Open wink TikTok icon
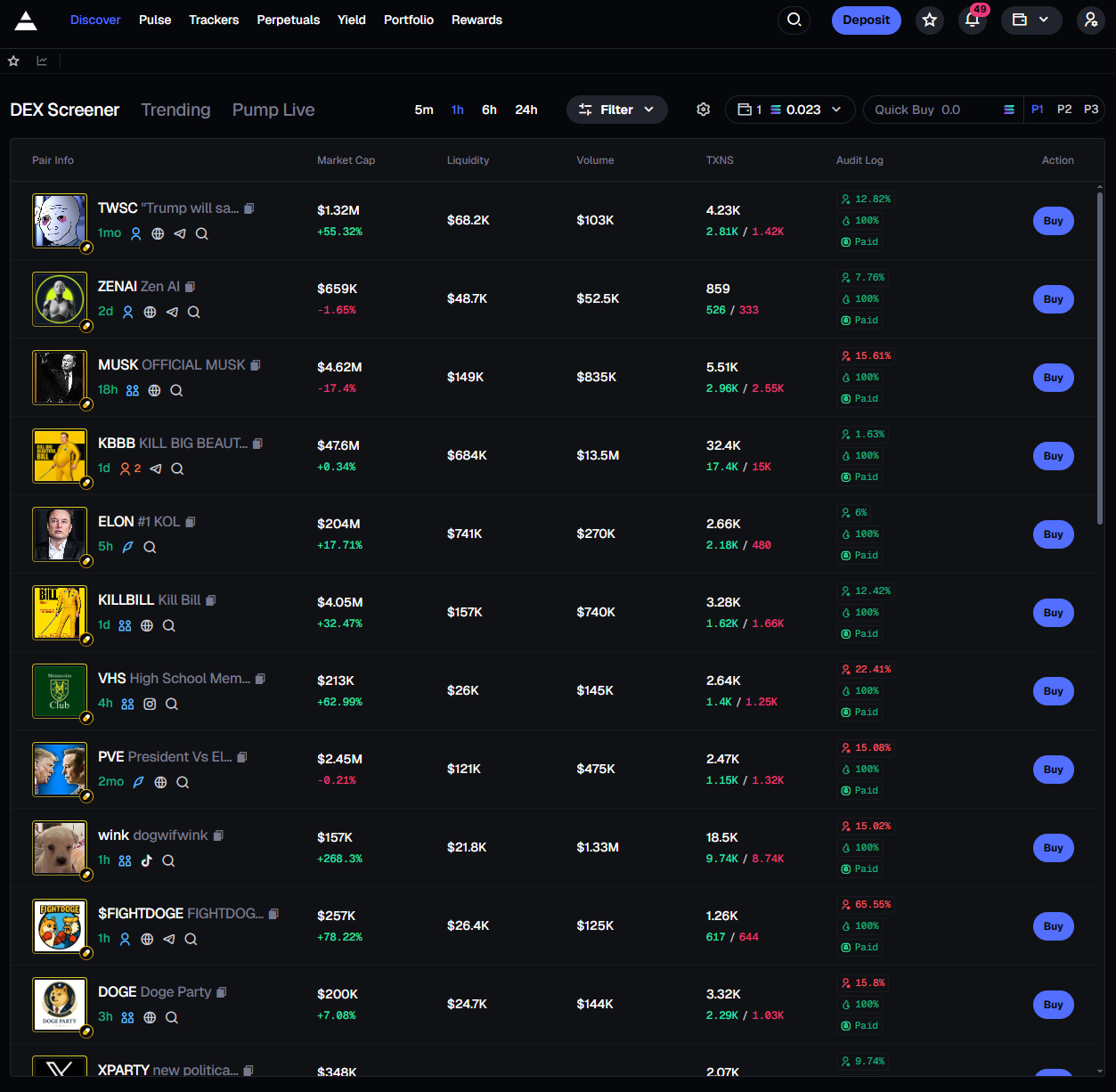The height and width of the screenshot is (1092, 1116). [147, 860]
